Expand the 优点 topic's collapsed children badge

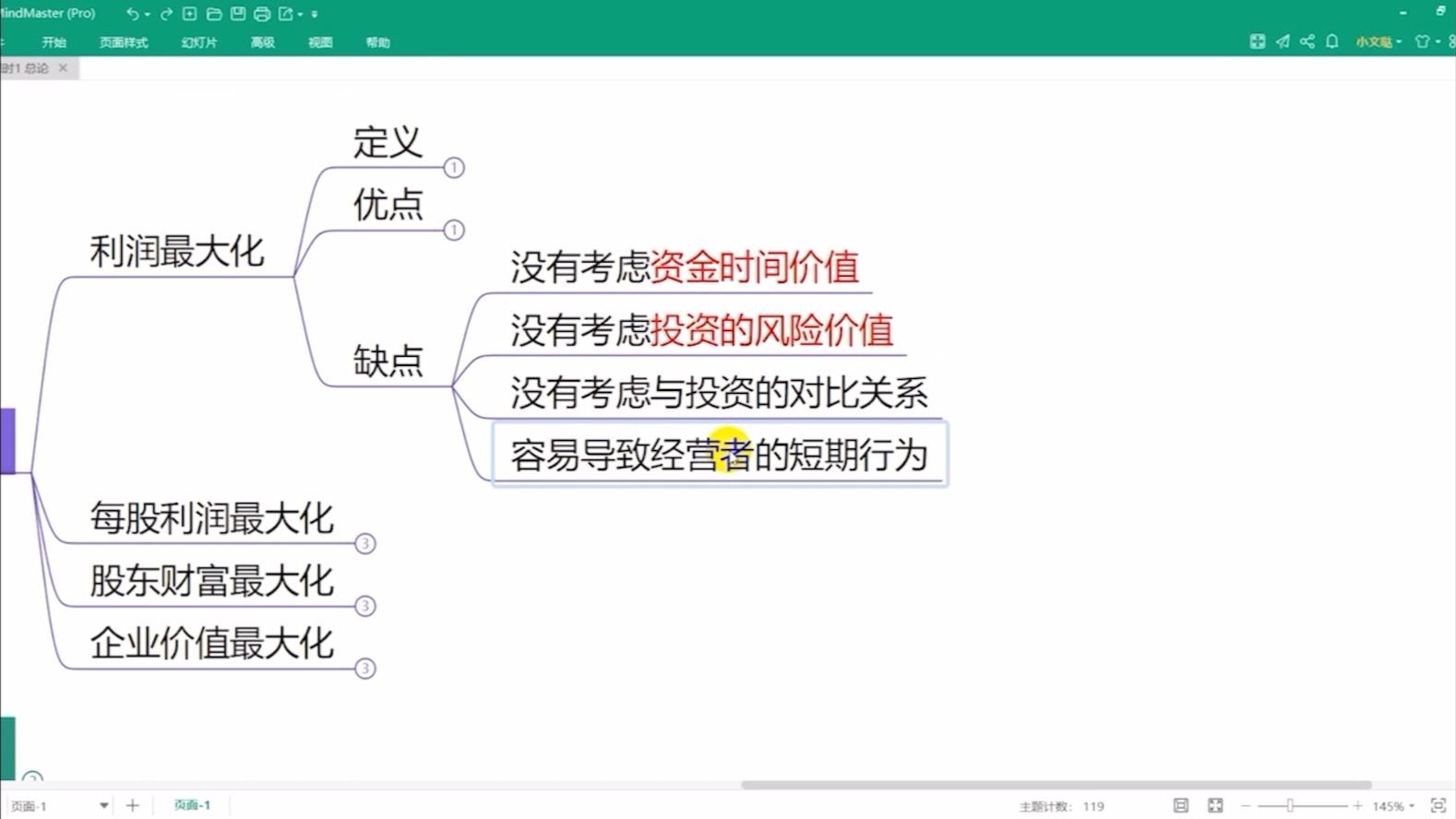click(x=454, y=230)
